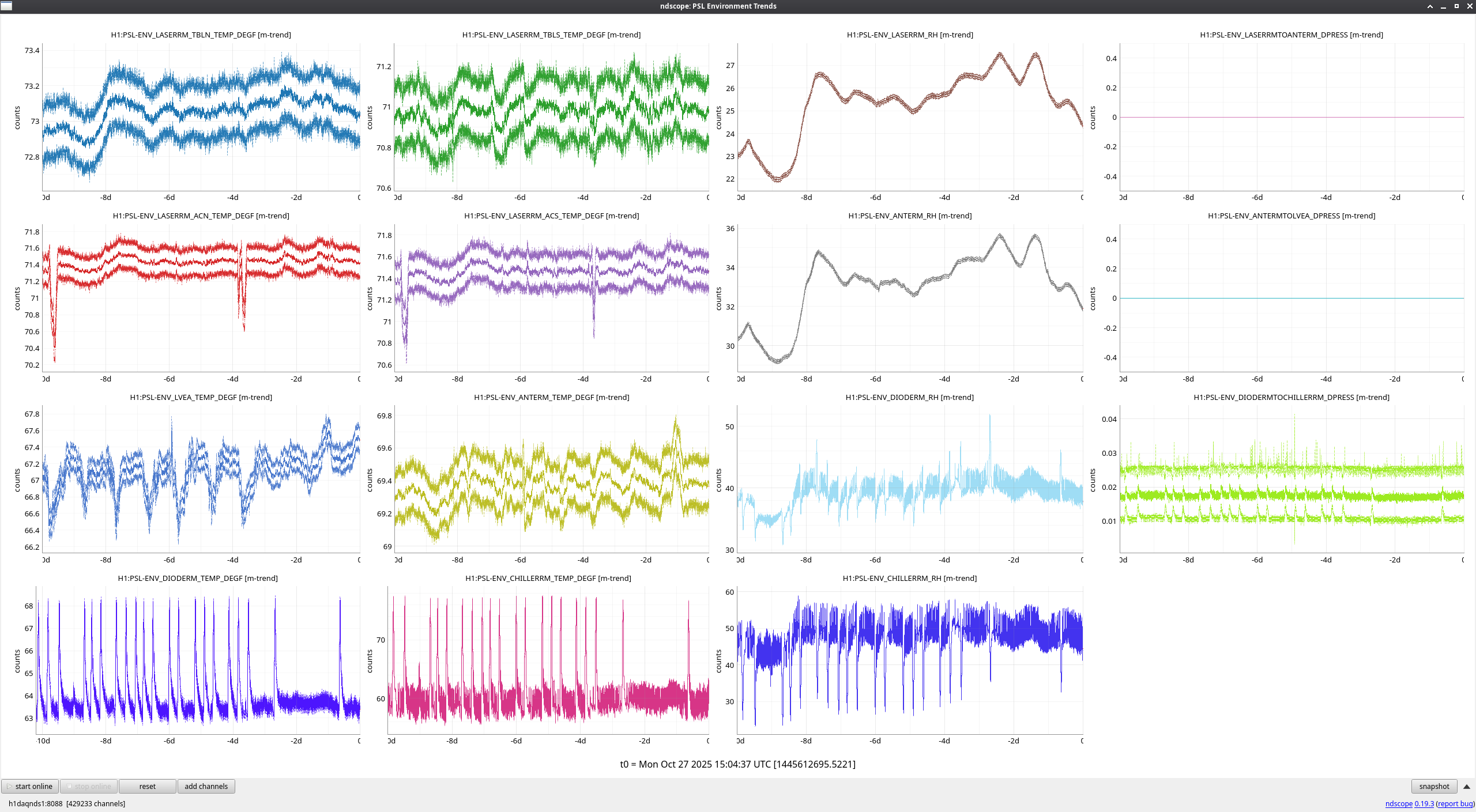Image resolution: width=1476 pixels, height=812 pixels.
Task: Click the LASERRM_TBLN_TEMP_DEGF plot title
Action: 201,35
